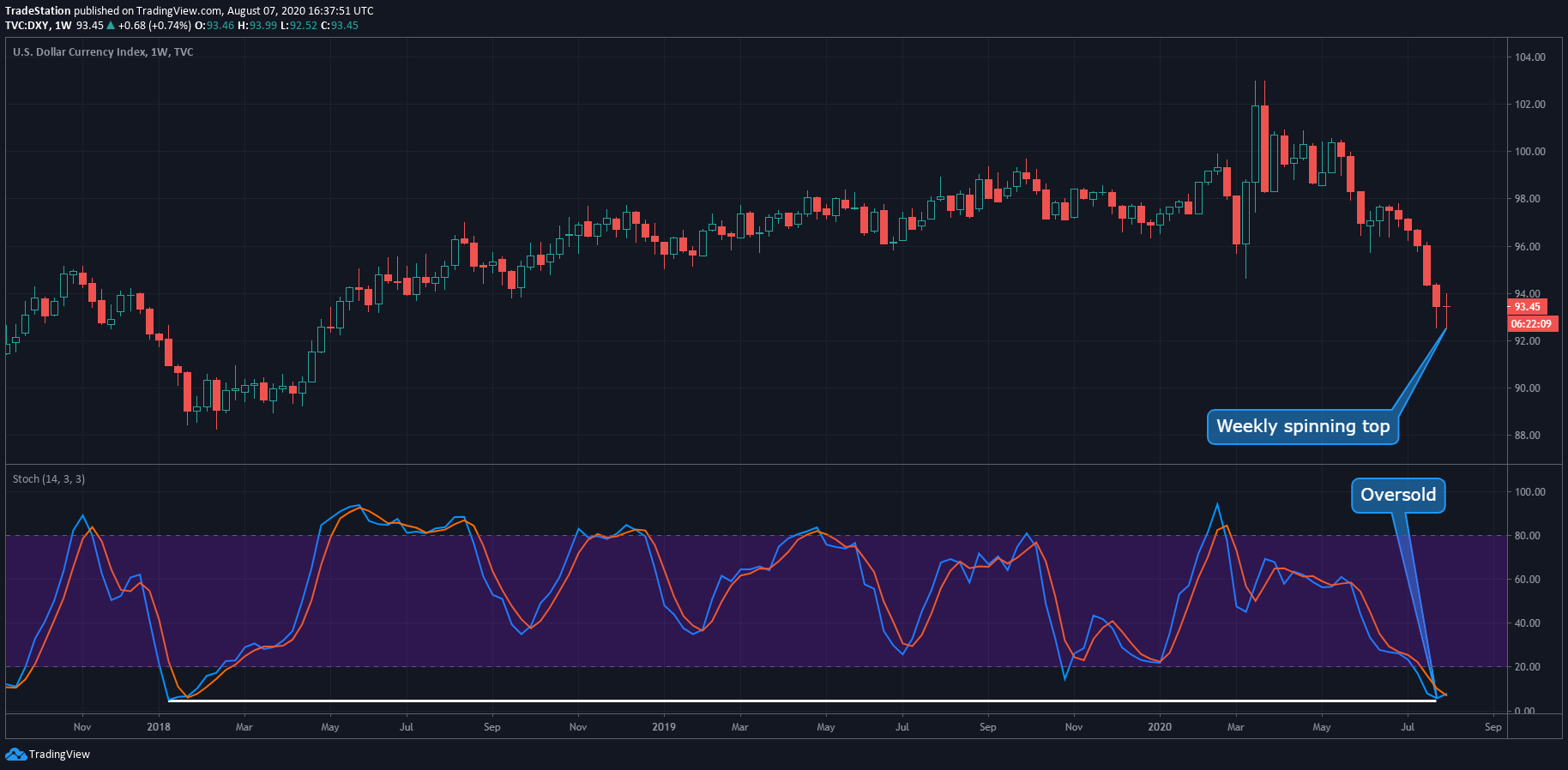Screen dimensions: 1568x770
Task: Click the '+0.68 (+0.74%)' change text
Action: tap(154, 26)
